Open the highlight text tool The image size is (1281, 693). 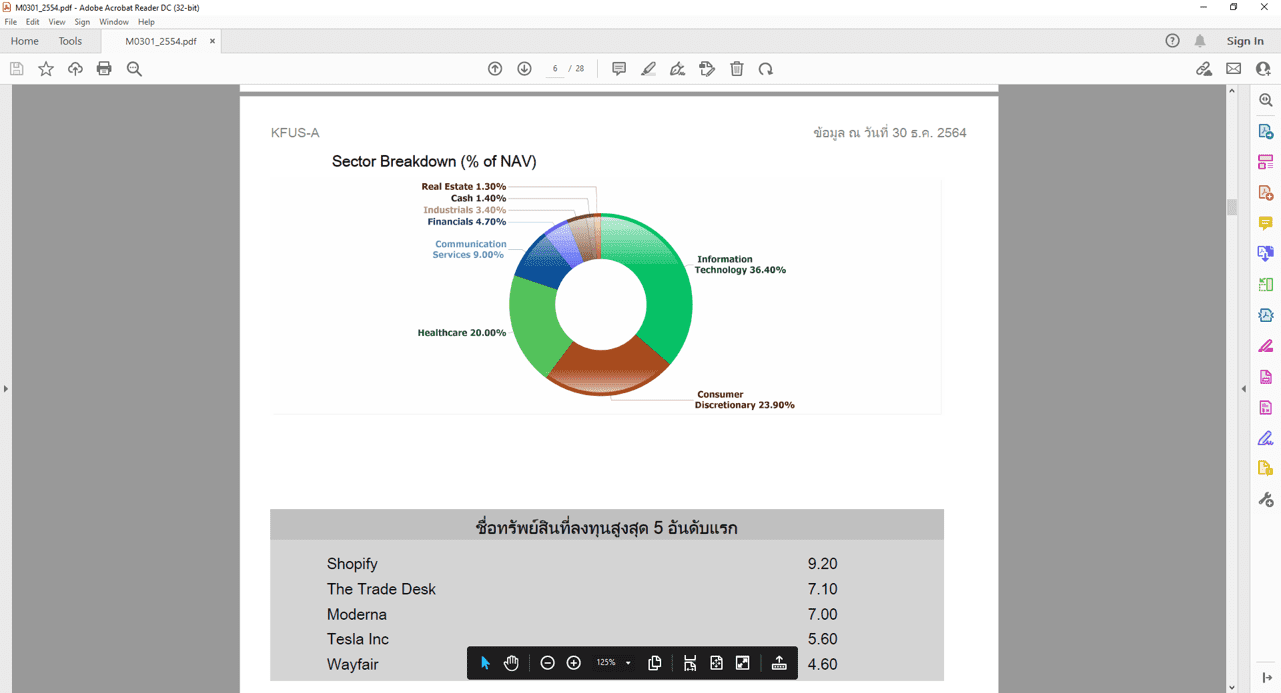(648, 69)
